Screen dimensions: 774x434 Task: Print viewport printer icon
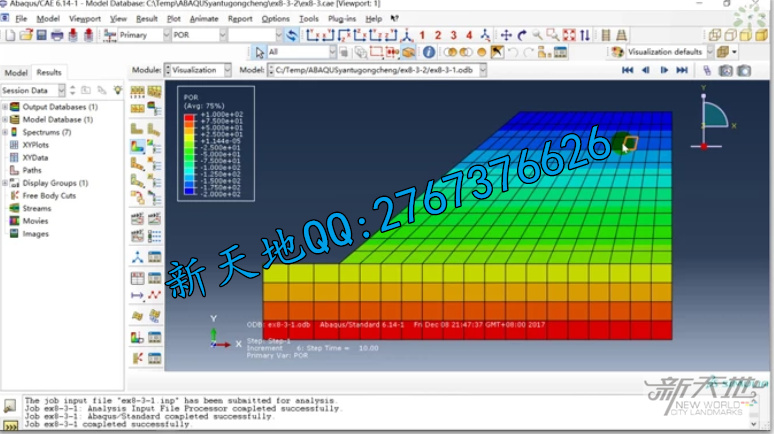[57, 35]
